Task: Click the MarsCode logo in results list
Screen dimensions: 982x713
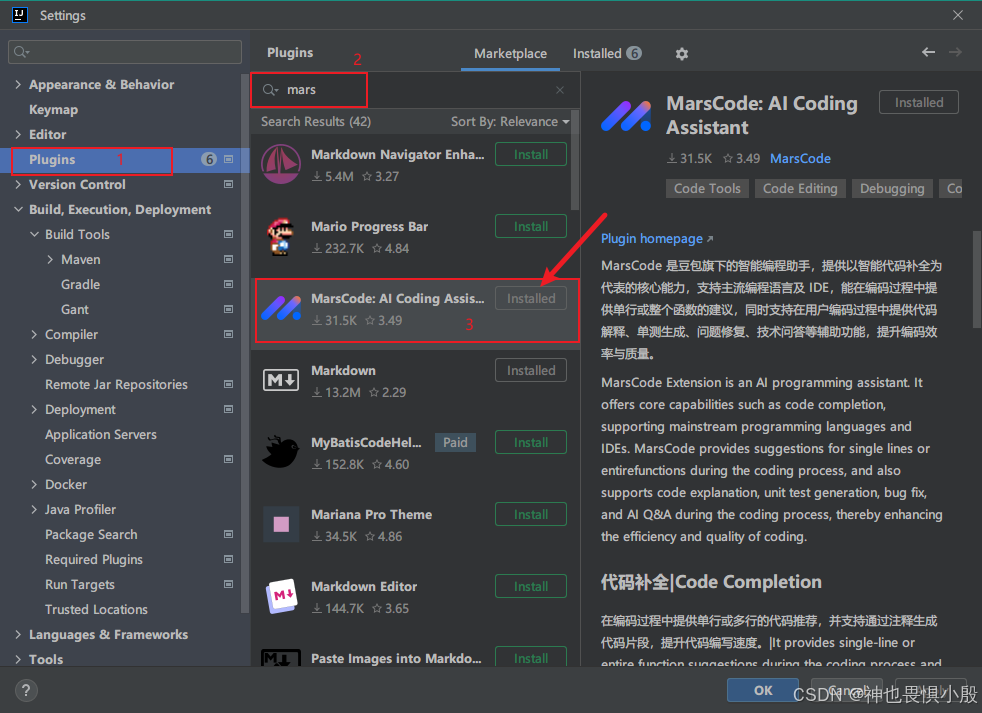Action: (x=281, y=308)
